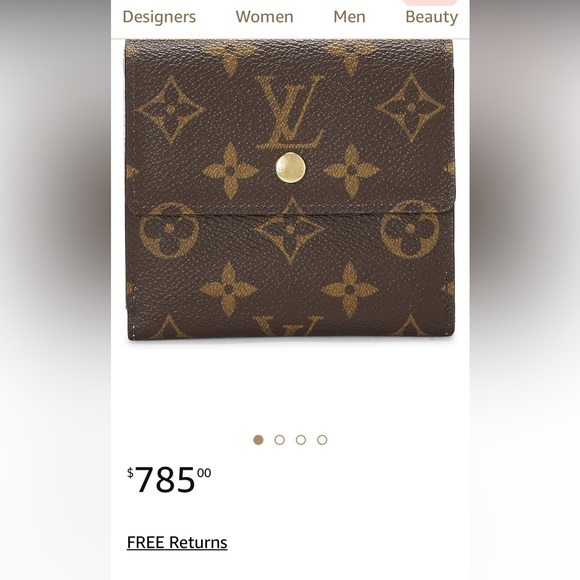The width and height of the screenshot is (580, 580).
Task: Tap the pink badge above Beauty
Action: click(430, 2)
